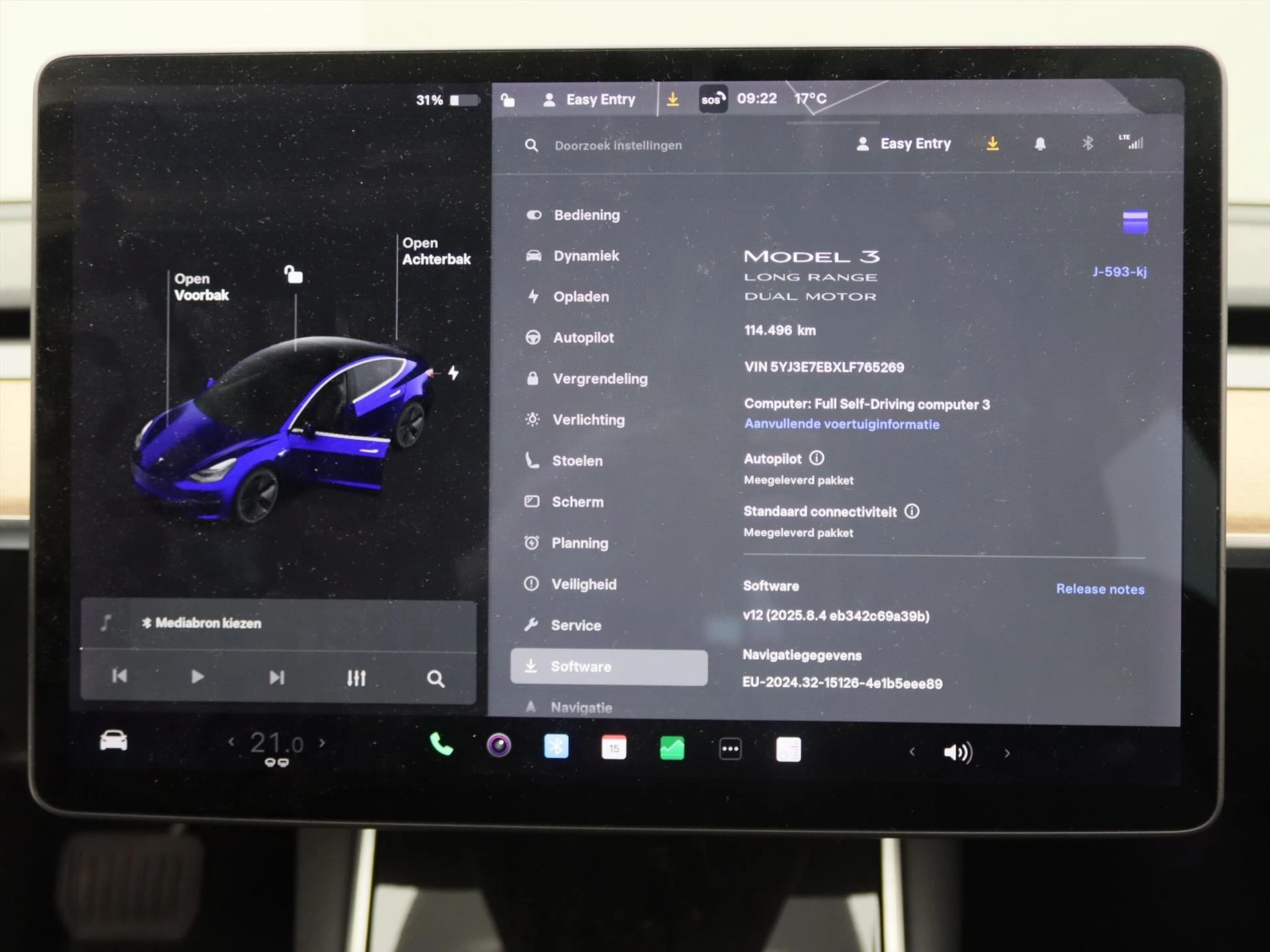This screenshot has width=1270, height=952.
Task: Open car controls via car icon
Action: [x=113, y=741]
